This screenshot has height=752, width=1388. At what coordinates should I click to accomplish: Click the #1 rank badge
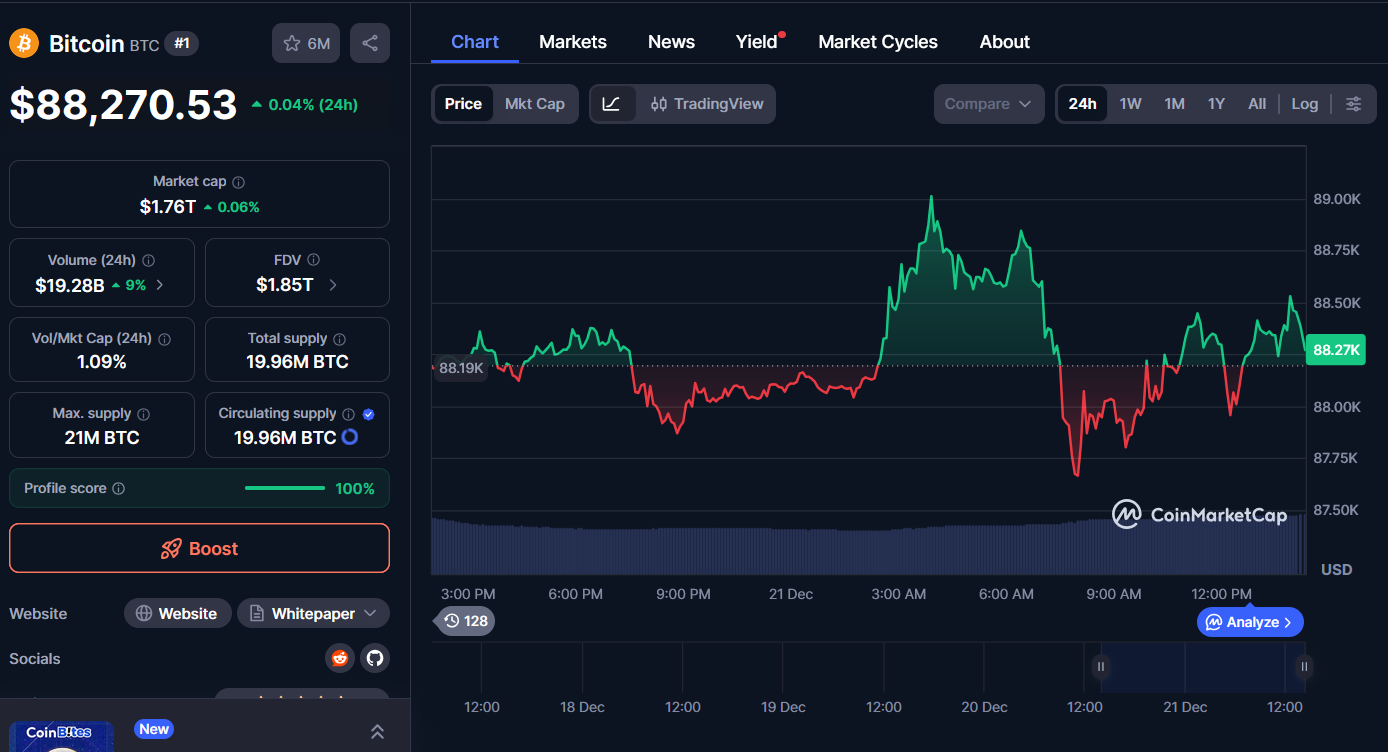181,43
